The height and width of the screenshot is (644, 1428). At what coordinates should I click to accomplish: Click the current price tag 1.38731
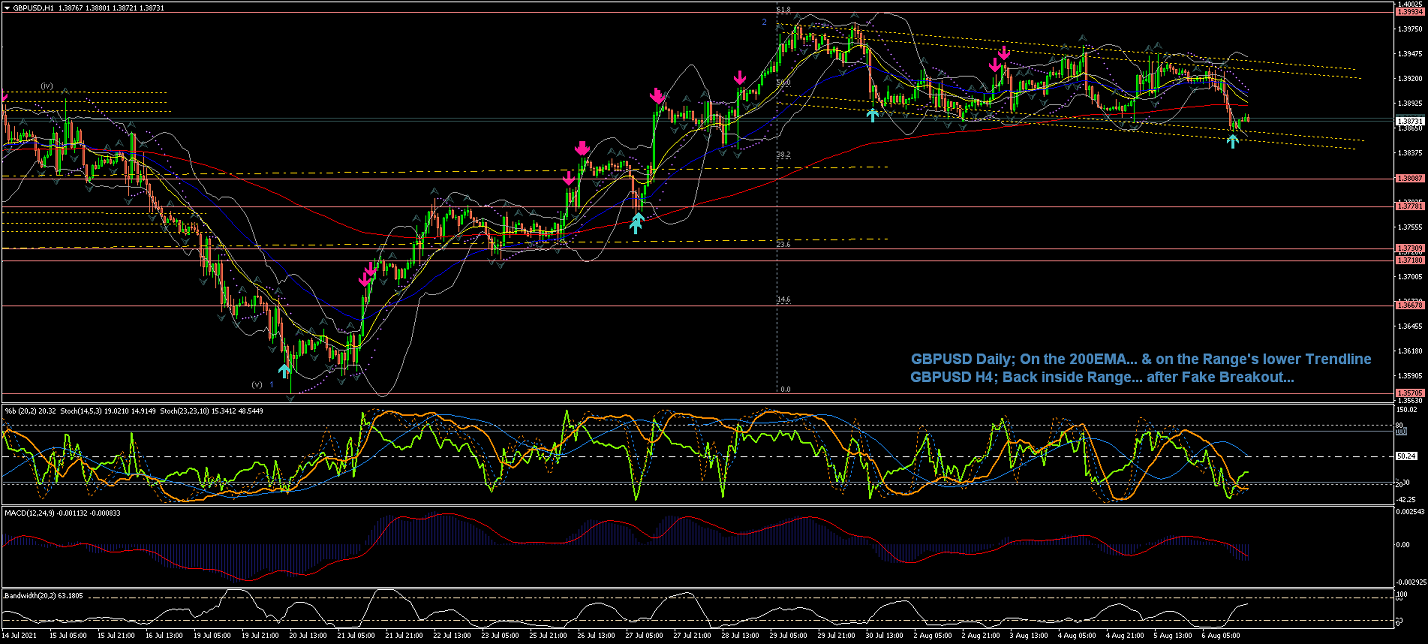click(x=1409, y=120)
